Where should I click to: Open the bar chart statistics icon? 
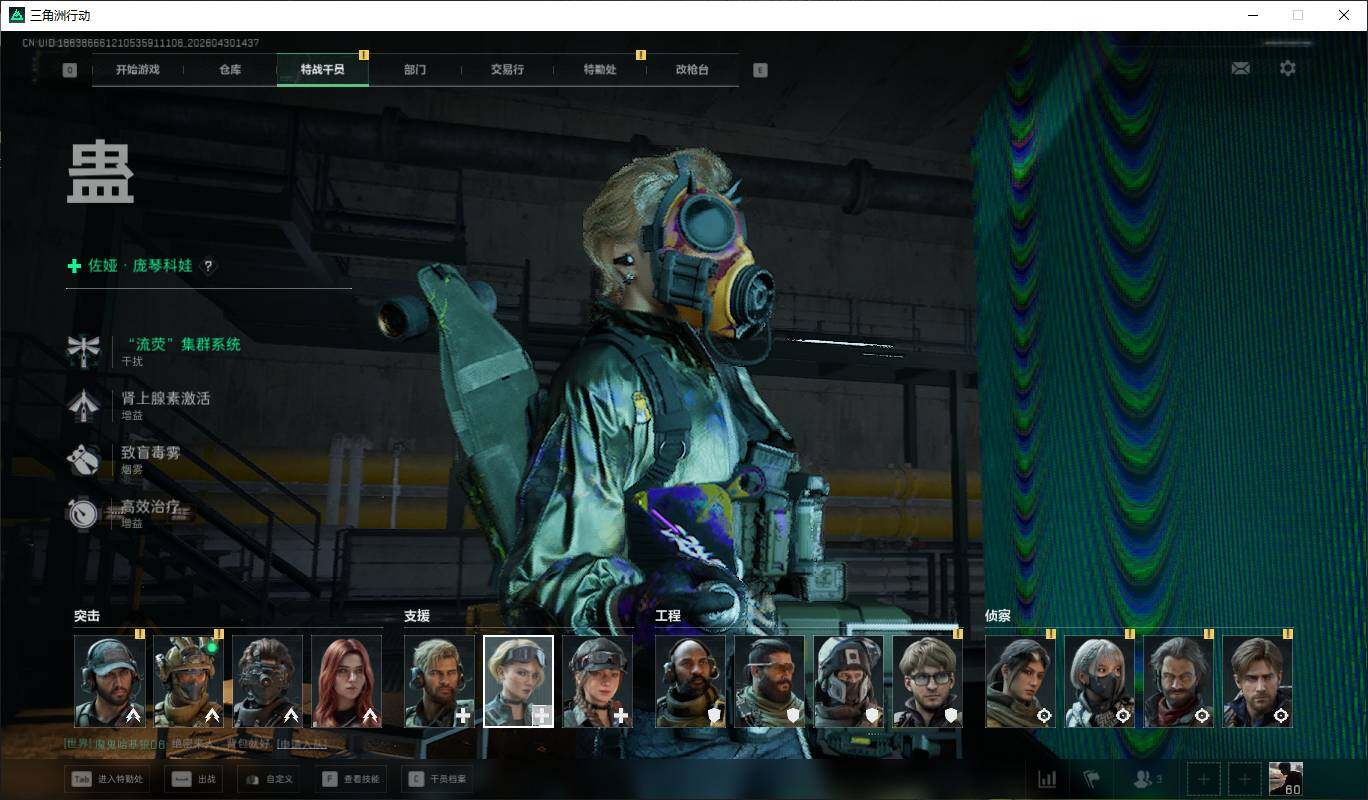1047,779
